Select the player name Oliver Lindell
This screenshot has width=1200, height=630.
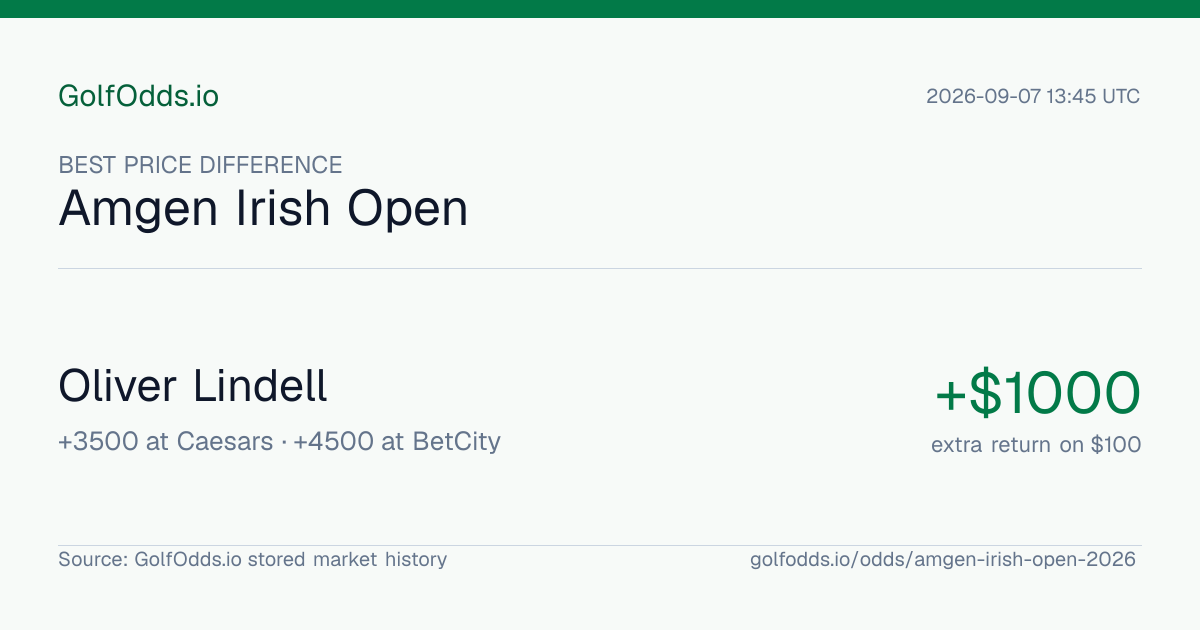[193, 386]
